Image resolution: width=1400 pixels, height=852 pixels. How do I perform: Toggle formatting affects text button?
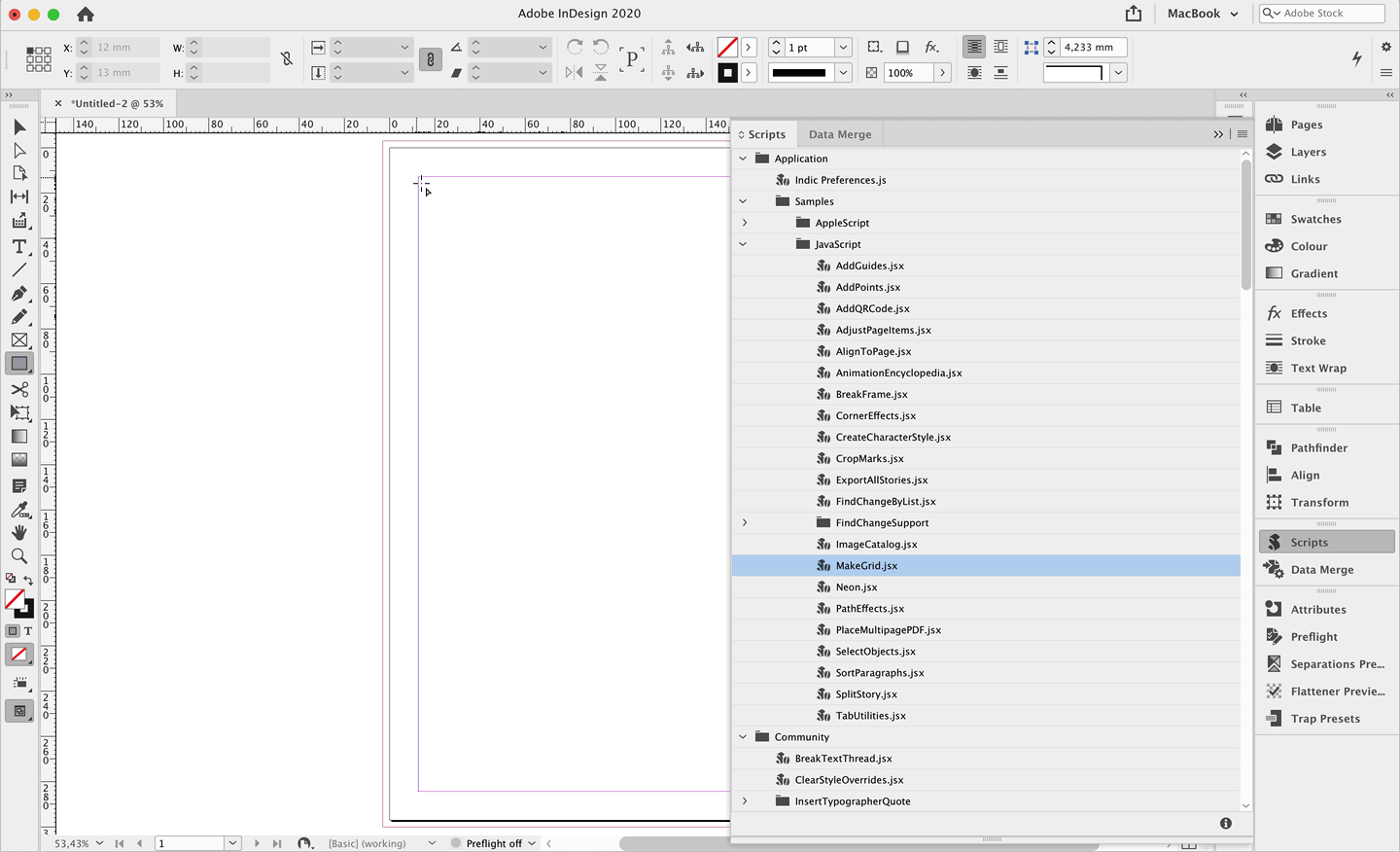[x=28, y=631]
